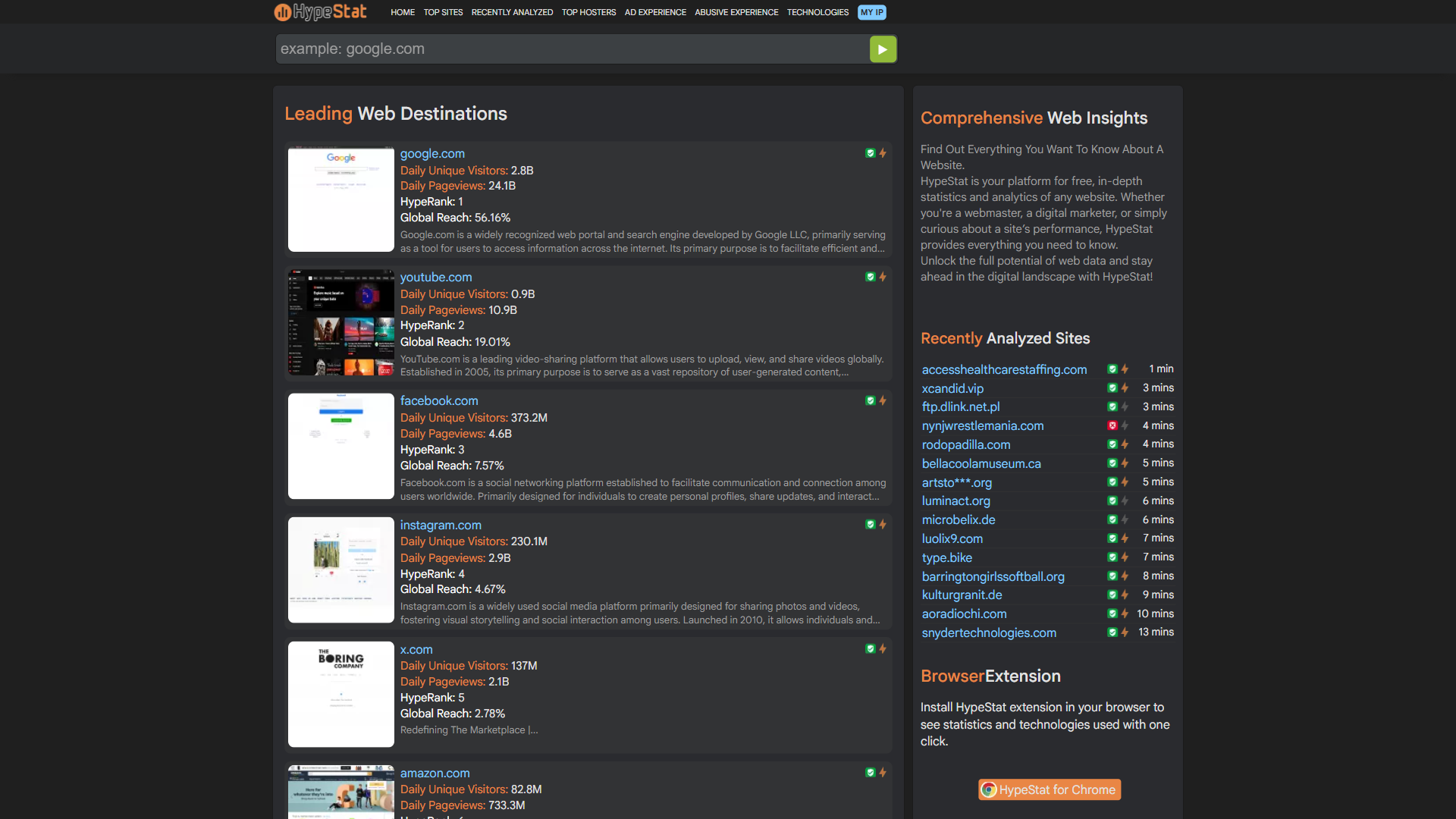Open ftp.dlink.net.pl in recently analyzed
Viewport: 1456px width, 819px height.
961,407
